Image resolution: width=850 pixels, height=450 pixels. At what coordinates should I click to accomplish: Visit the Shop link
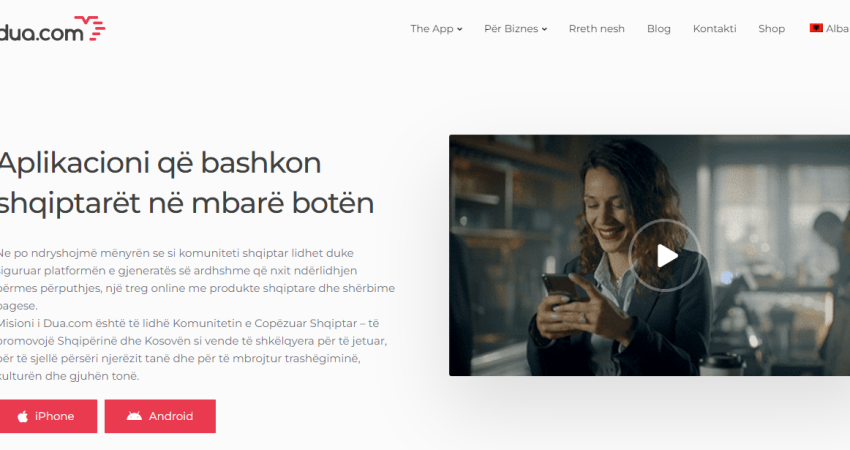[771, 29]
